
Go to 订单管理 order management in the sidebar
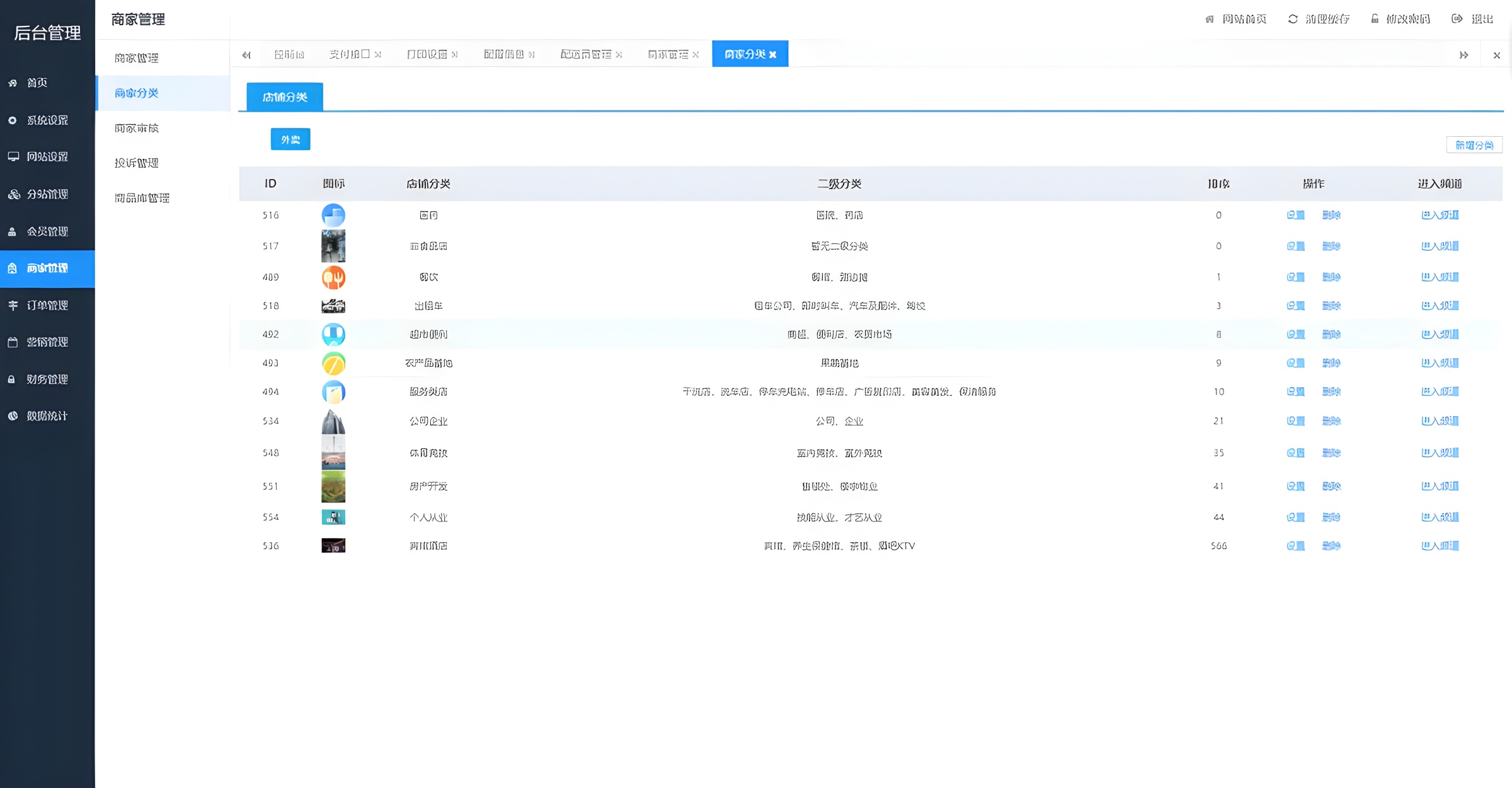click(47, 305)
